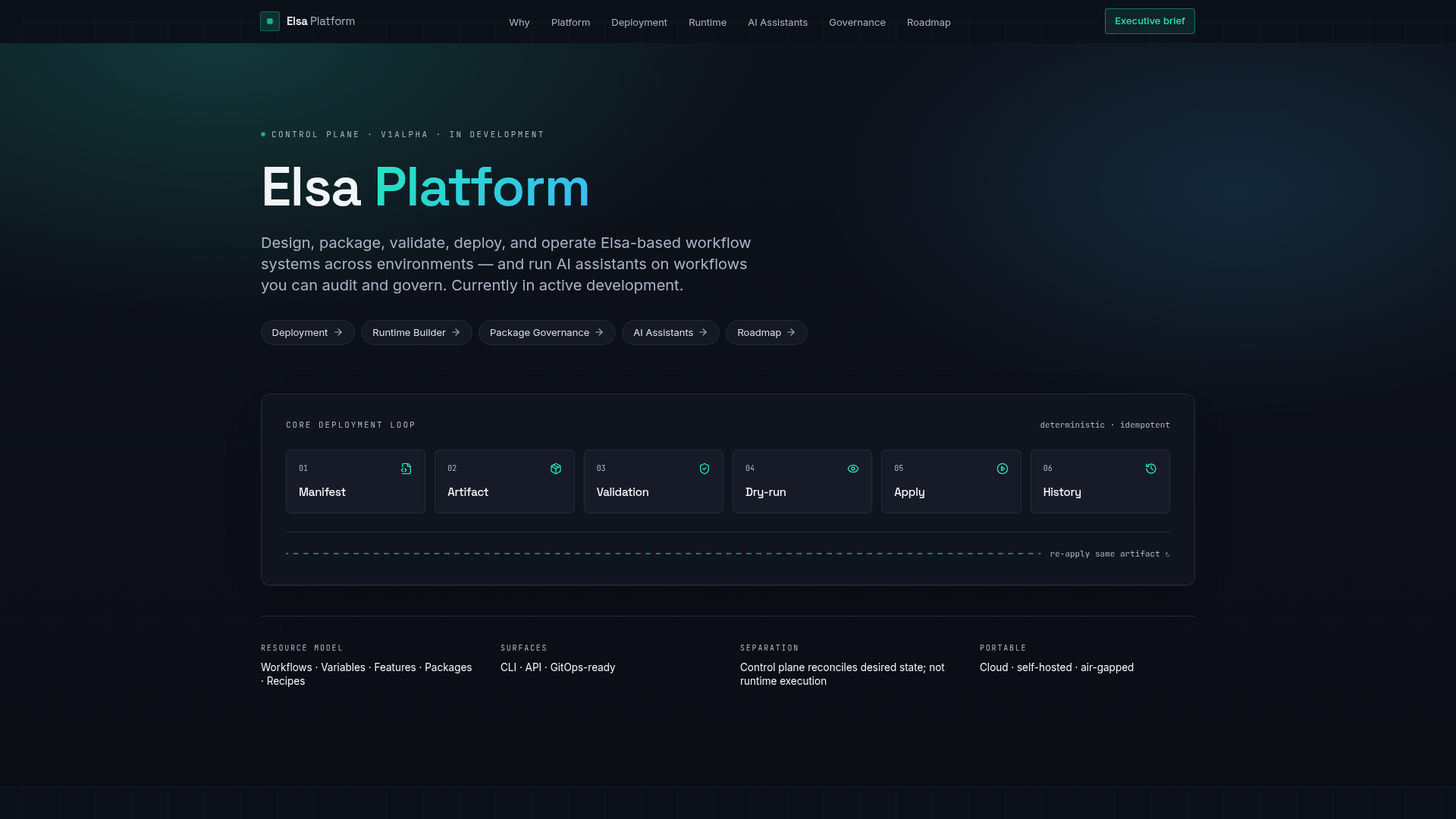
Task: Click the Elsa Platform brand name in header
Action: pyautogui.click(x=321, y=21)
